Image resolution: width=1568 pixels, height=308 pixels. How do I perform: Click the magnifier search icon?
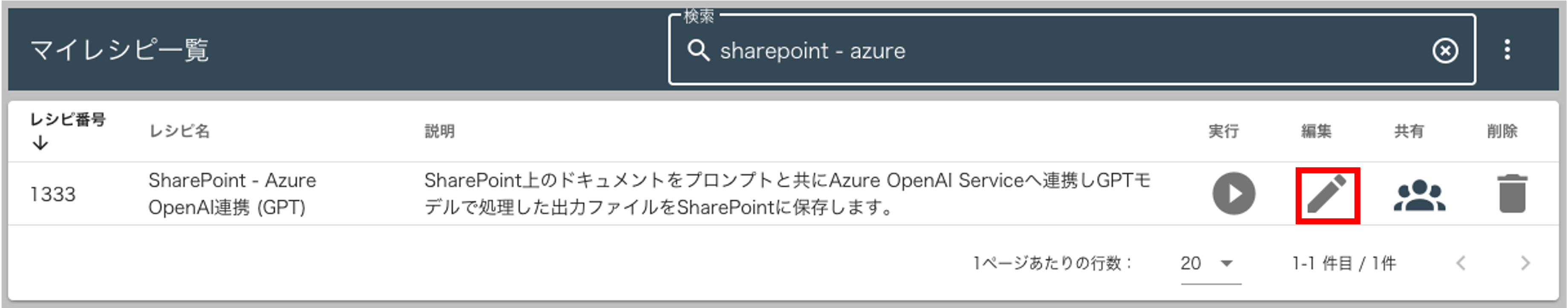click(698, 51)
